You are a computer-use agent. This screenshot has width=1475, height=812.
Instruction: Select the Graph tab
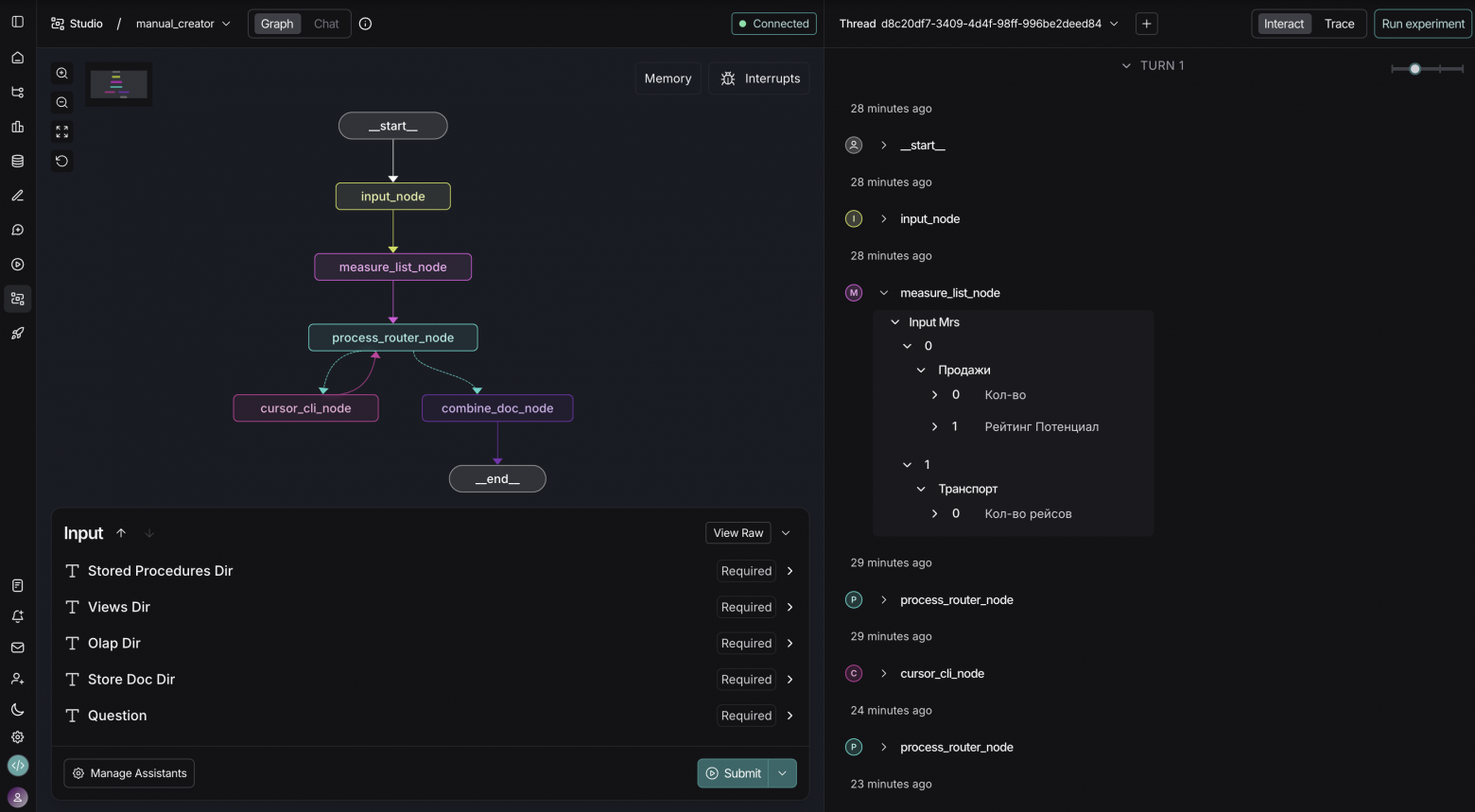click(277, 24)
